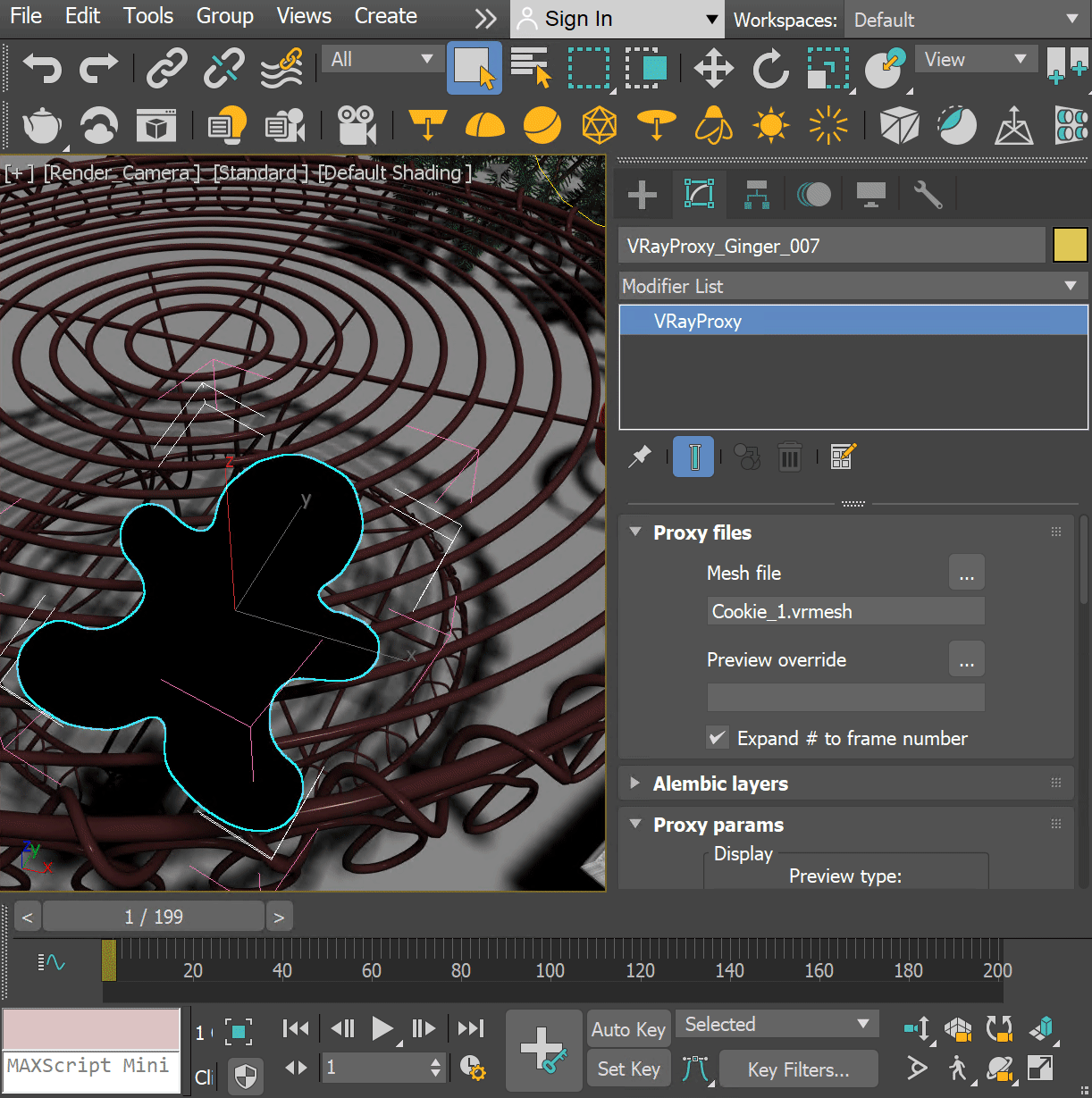Toggle the Auto Key animation mode
This screenshot has width=1092, height=1098.
click(628, 1029)
